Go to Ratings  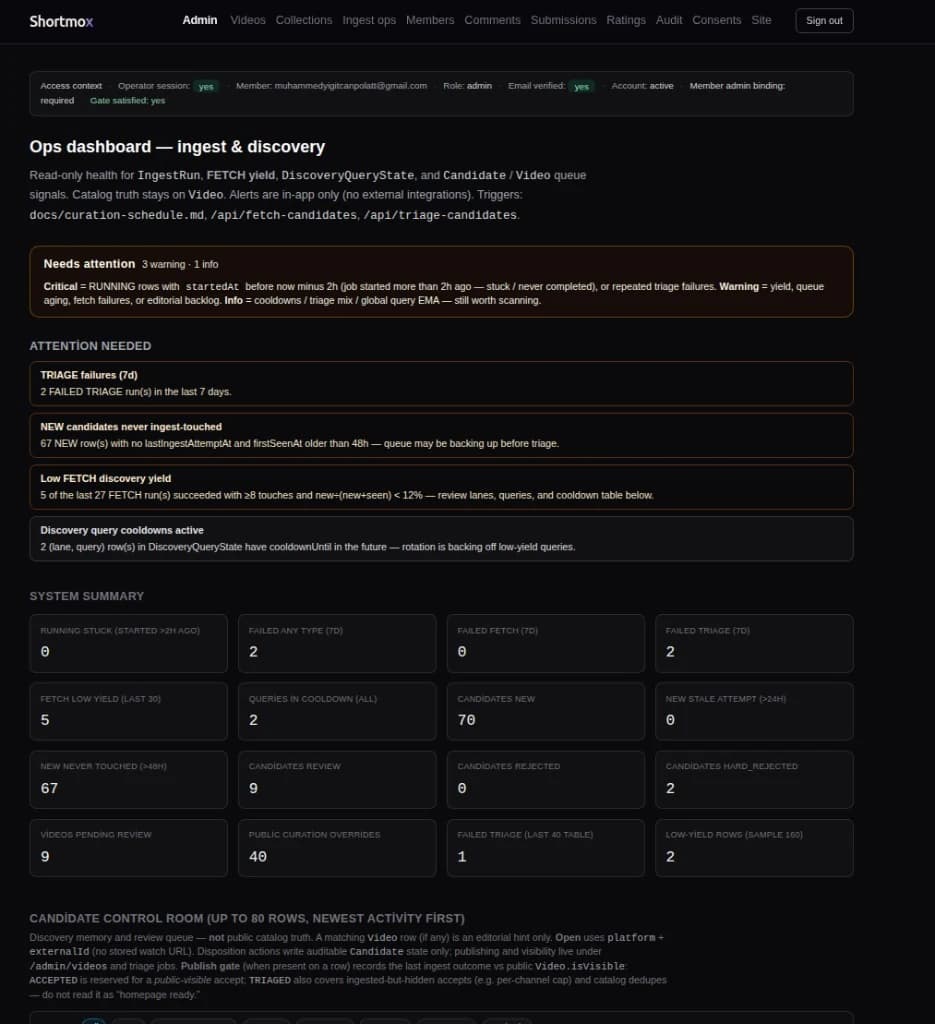626,20
